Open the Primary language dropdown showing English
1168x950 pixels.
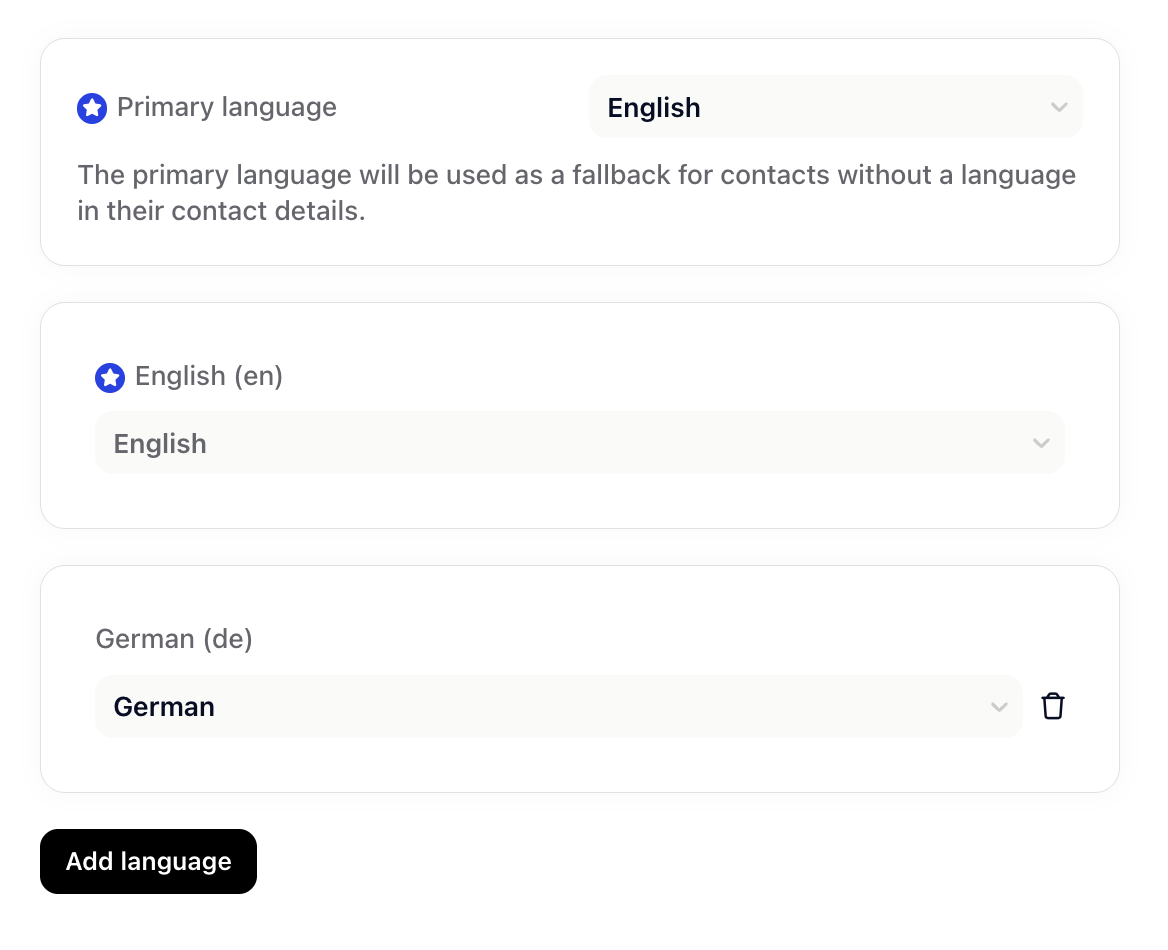[x=836, y=107]
